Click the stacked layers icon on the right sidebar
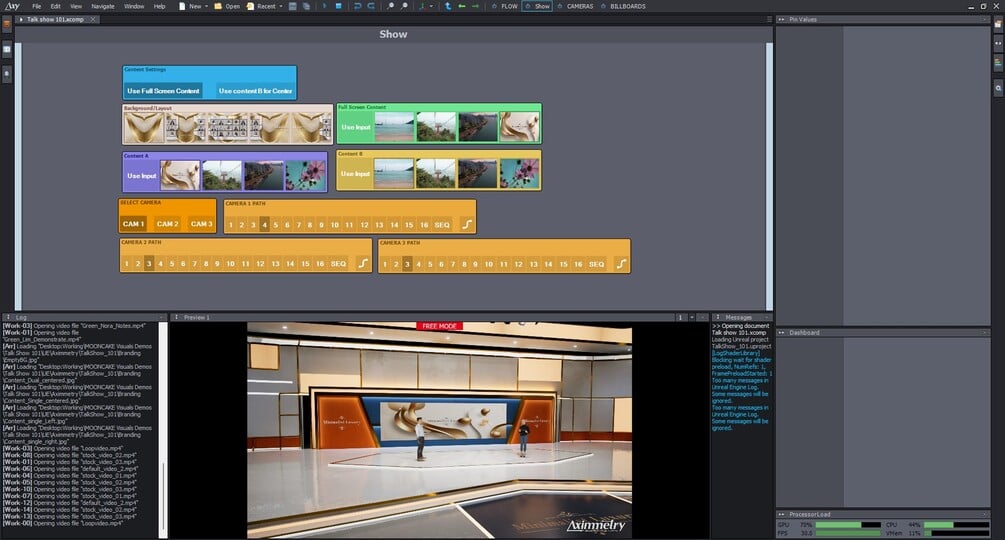The height and width of the screenshot is (540, 1005). click(998, 63)
